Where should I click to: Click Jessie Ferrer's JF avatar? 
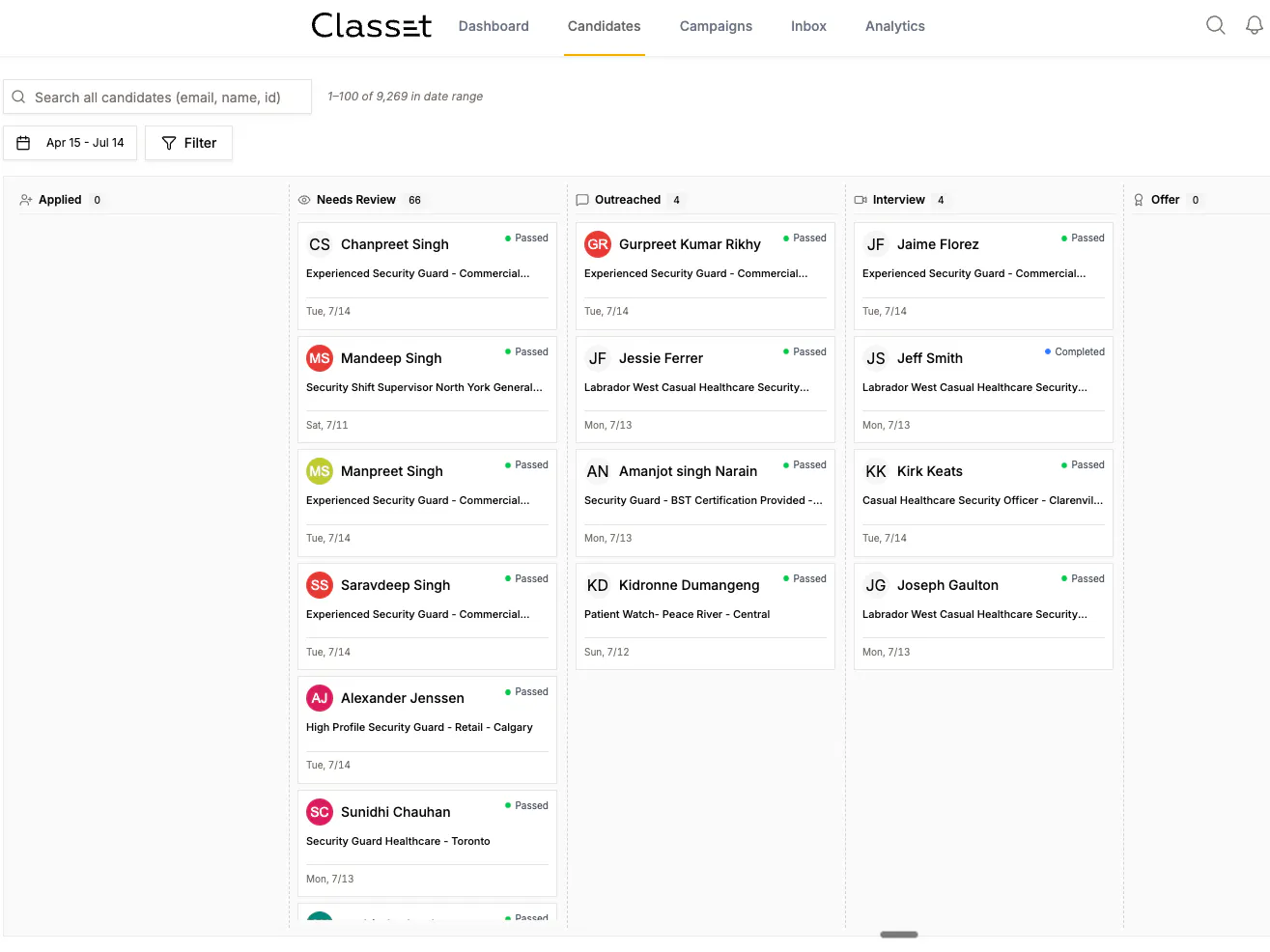pos(598,358)
